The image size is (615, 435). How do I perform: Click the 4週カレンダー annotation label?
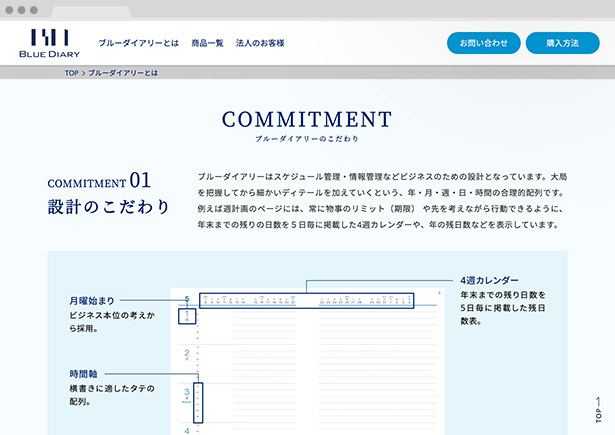point(489,280)
